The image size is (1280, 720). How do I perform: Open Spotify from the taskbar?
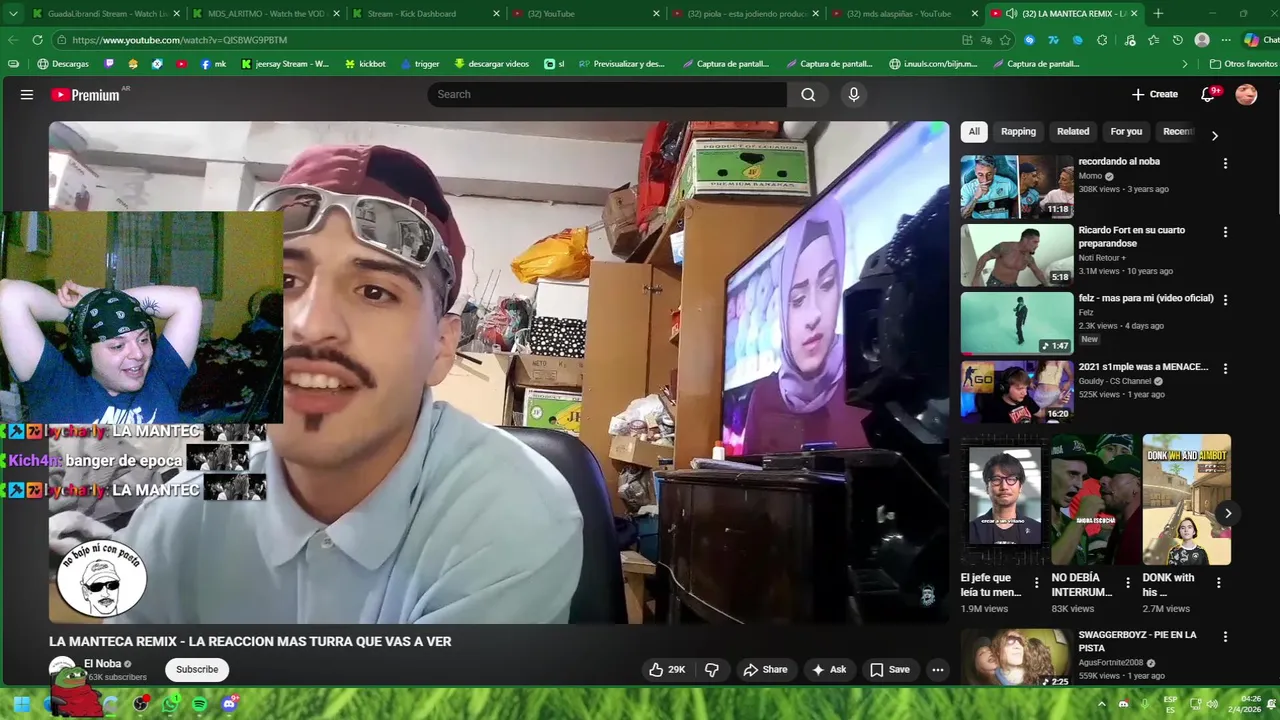click(x=199, y=704)
